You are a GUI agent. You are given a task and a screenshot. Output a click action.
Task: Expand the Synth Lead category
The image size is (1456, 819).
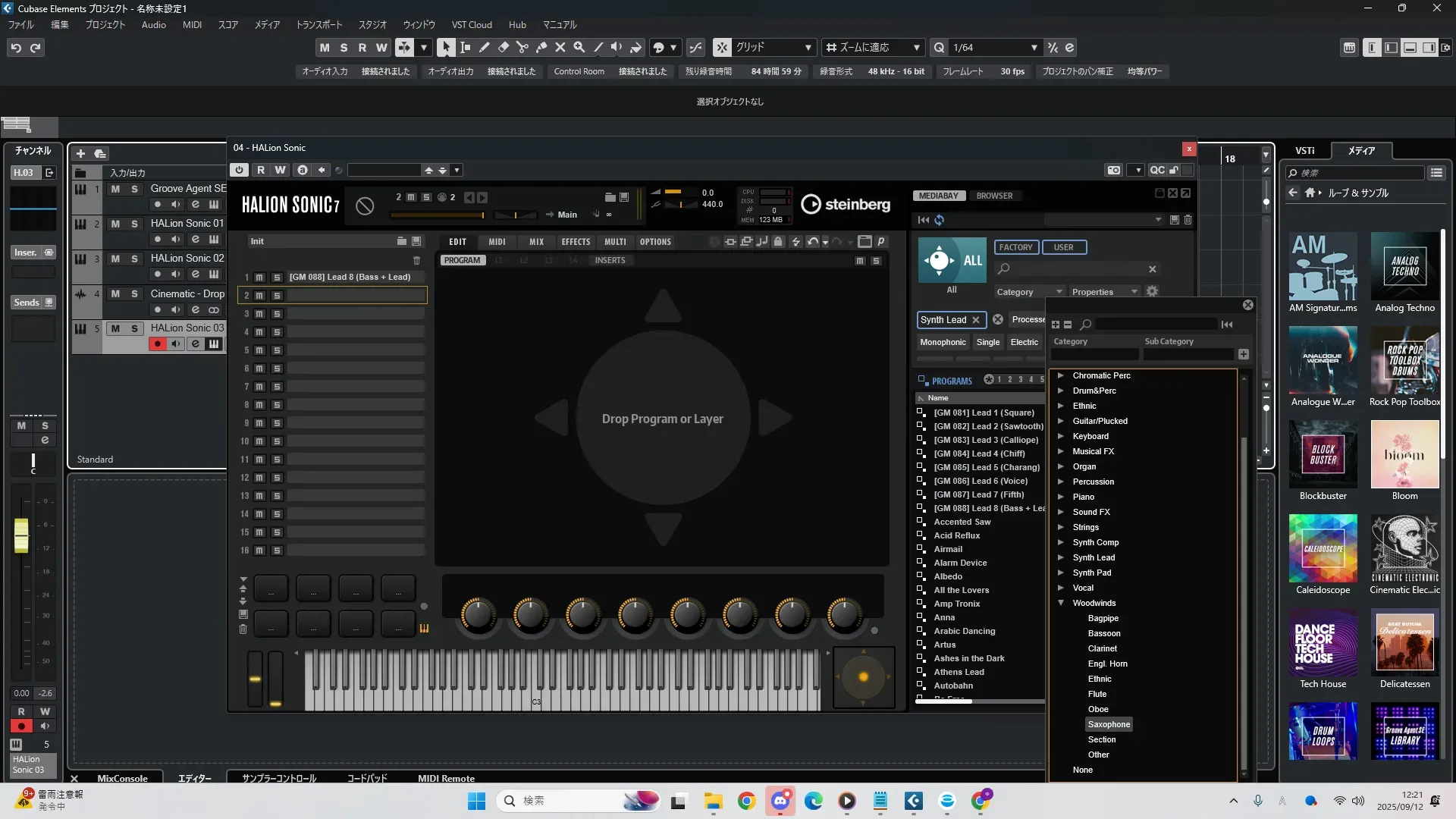[x=1061, y=557]
